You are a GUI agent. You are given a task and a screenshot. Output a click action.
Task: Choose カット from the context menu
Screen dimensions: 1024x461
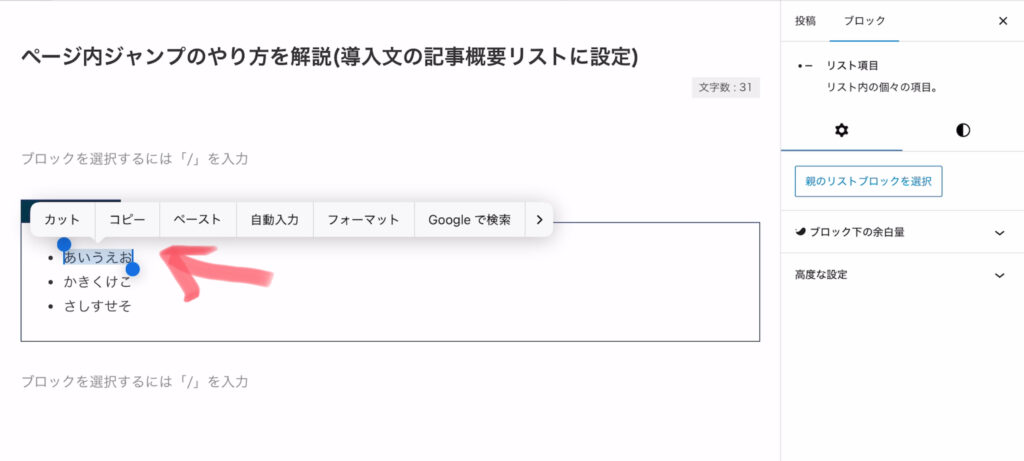[x=62, y=219]
